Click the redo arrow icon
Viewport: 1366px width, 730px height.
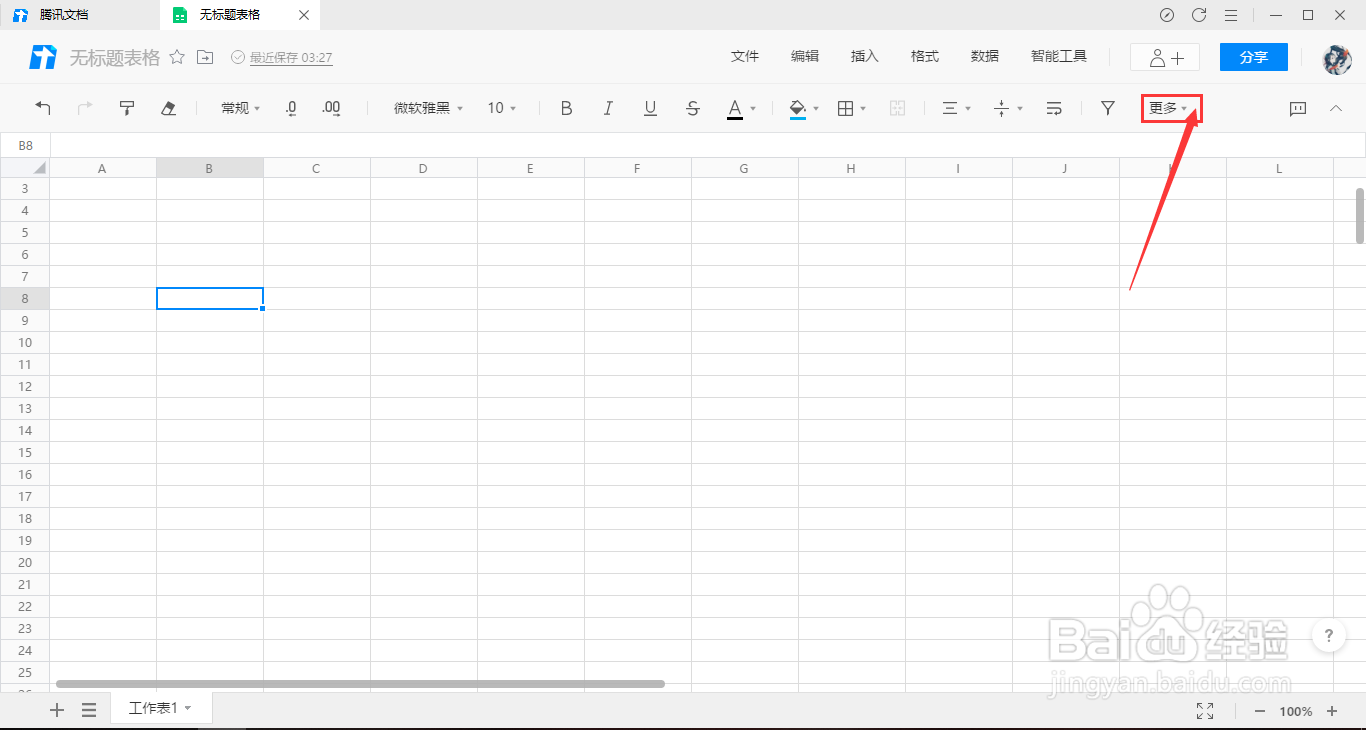point(85,108)
